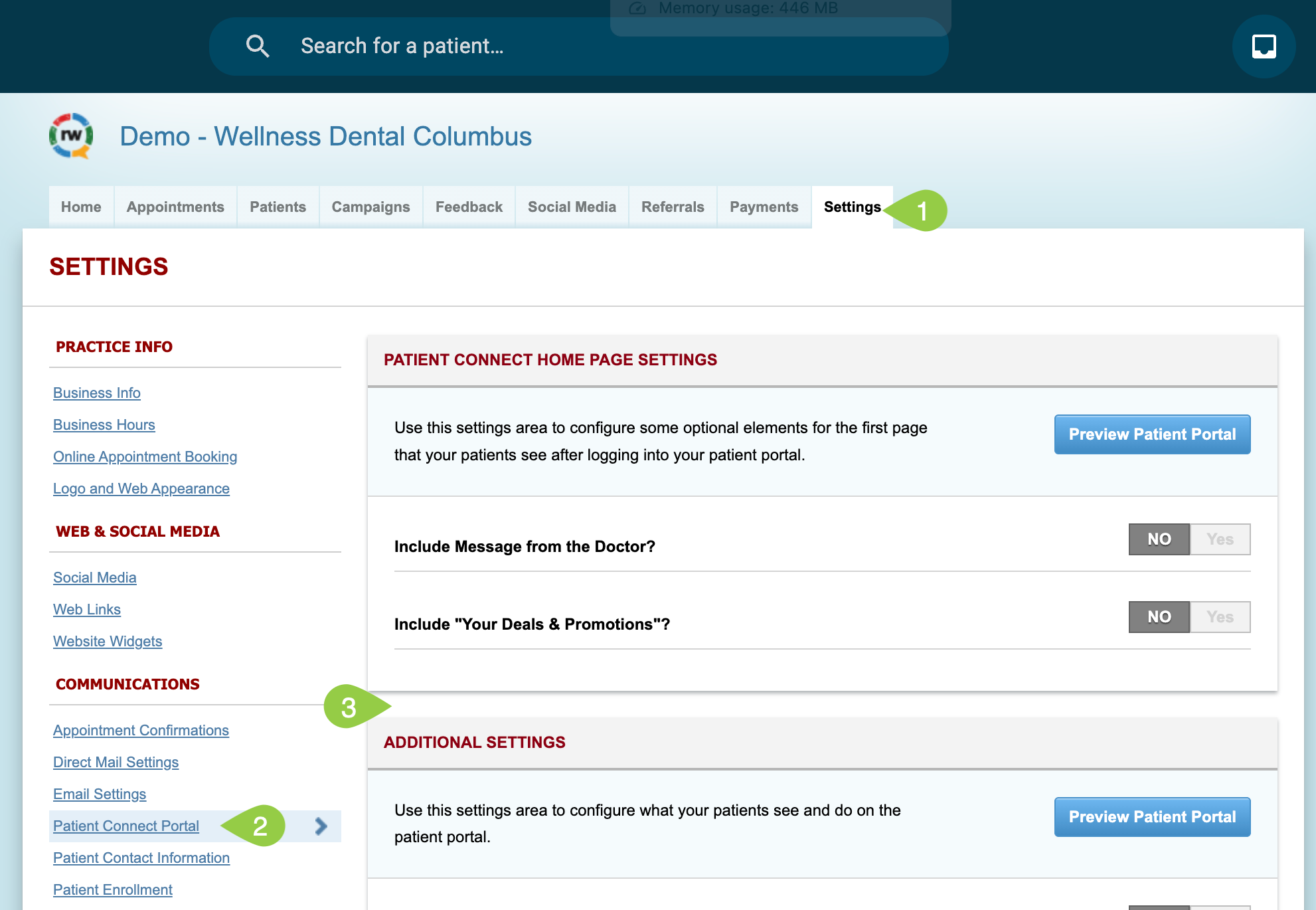The image size is (1316, 910).
Task: Open Website Widgets link
Action: [x=108, y=641]
